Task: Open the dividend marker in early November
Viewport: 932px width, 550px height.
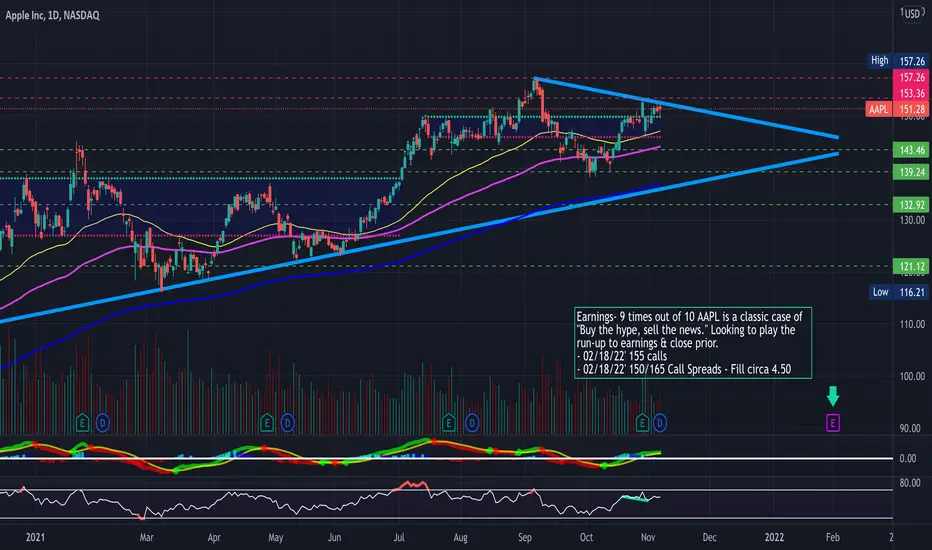Action: click(x=659, y=423)
